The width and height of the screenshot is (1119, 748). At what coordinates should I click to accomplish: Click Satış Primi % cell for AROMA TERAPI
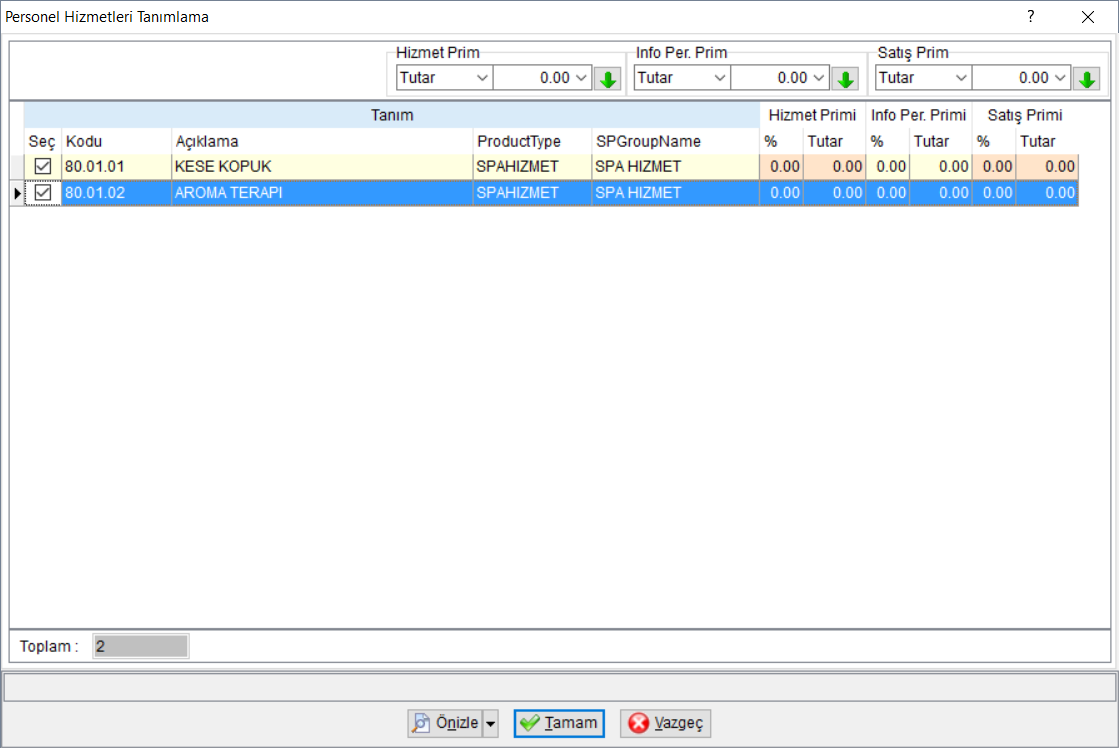point(994,193)
